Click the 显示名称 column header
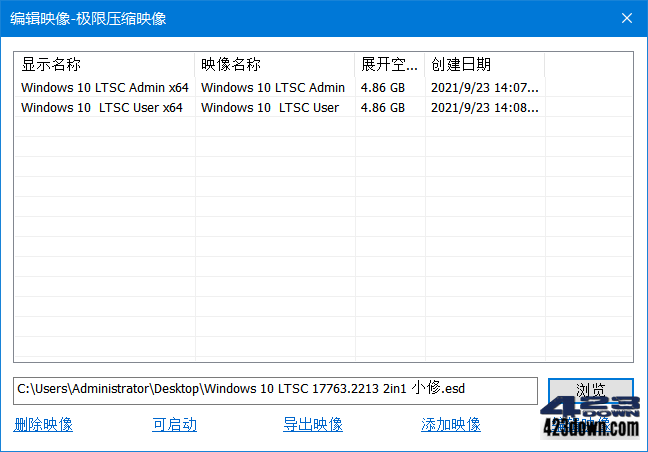The height and width of the screenshot is (452, 648). [105, 64]
